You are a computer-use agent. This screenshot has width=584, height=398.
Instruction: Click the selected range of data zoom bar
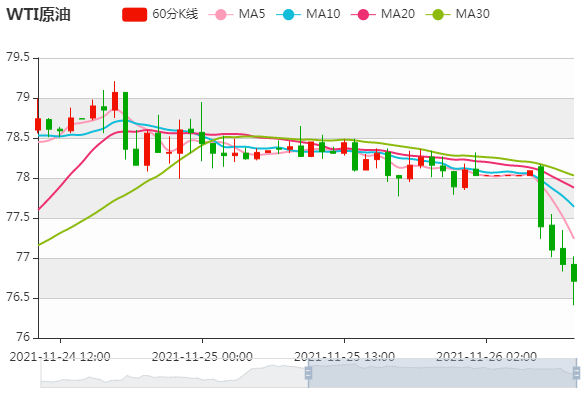coord(442,373)
